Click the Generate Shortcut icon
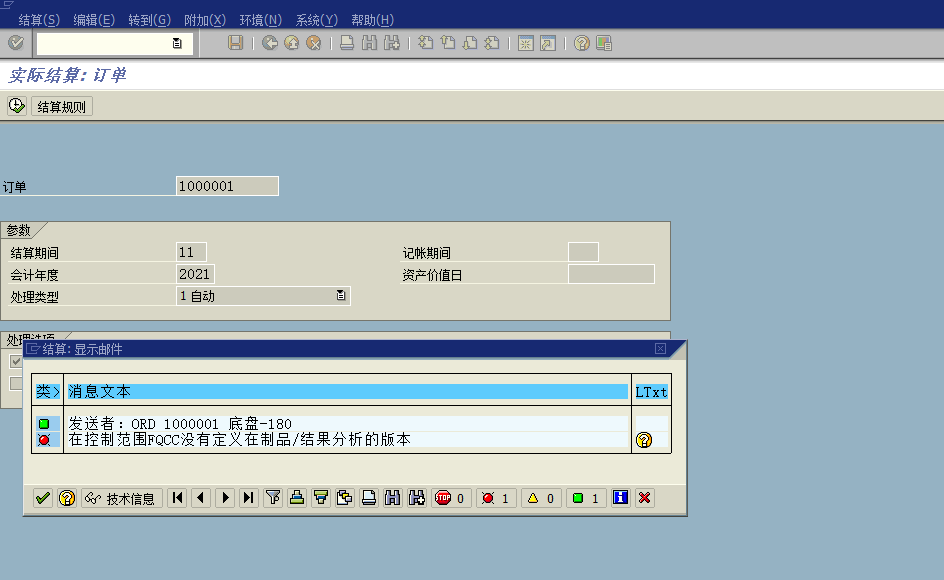Viewport: 944px width, 580px height. (548, 43)
